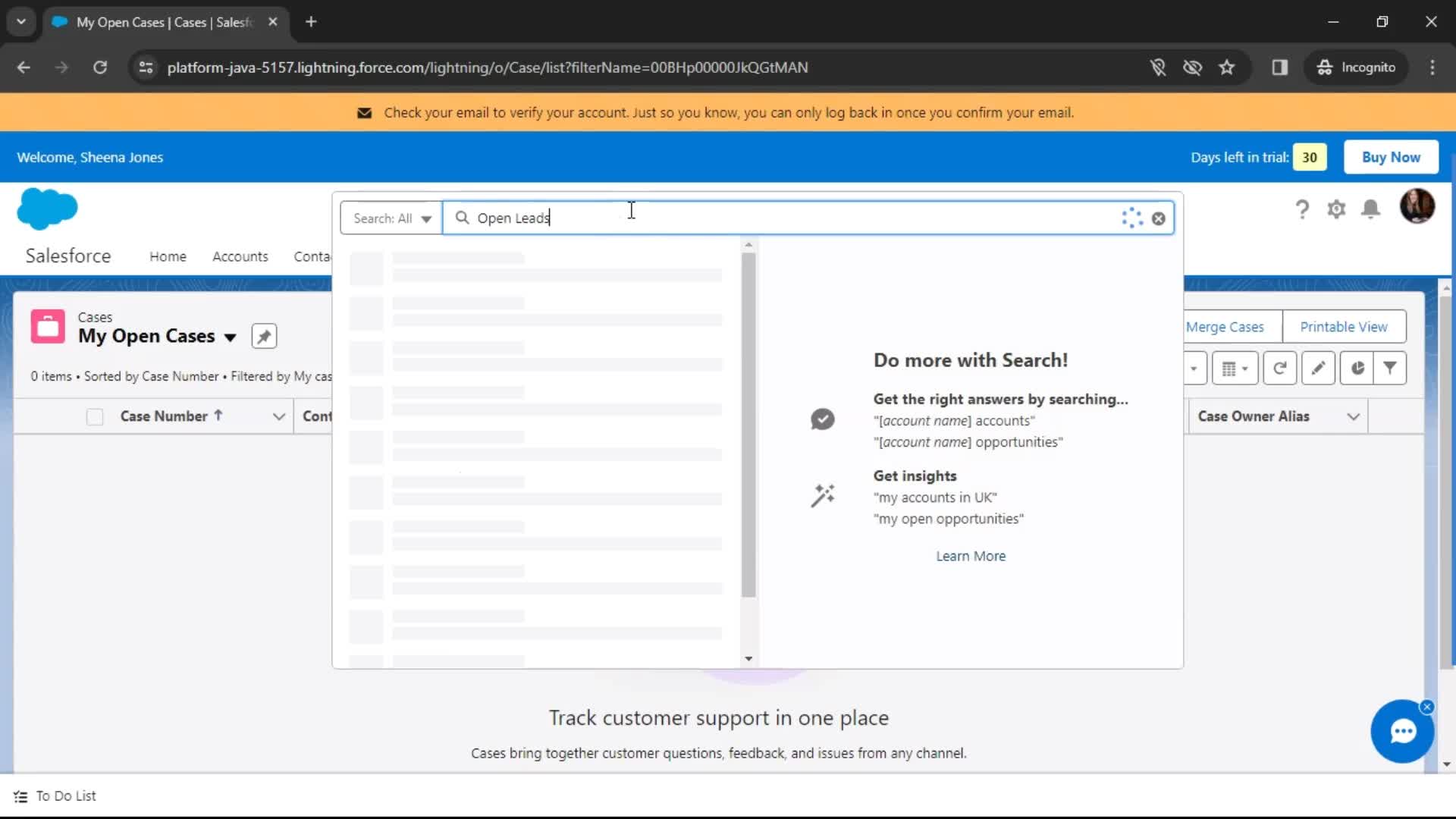Open the Setup gear menu

click(x=1336, y=209)
